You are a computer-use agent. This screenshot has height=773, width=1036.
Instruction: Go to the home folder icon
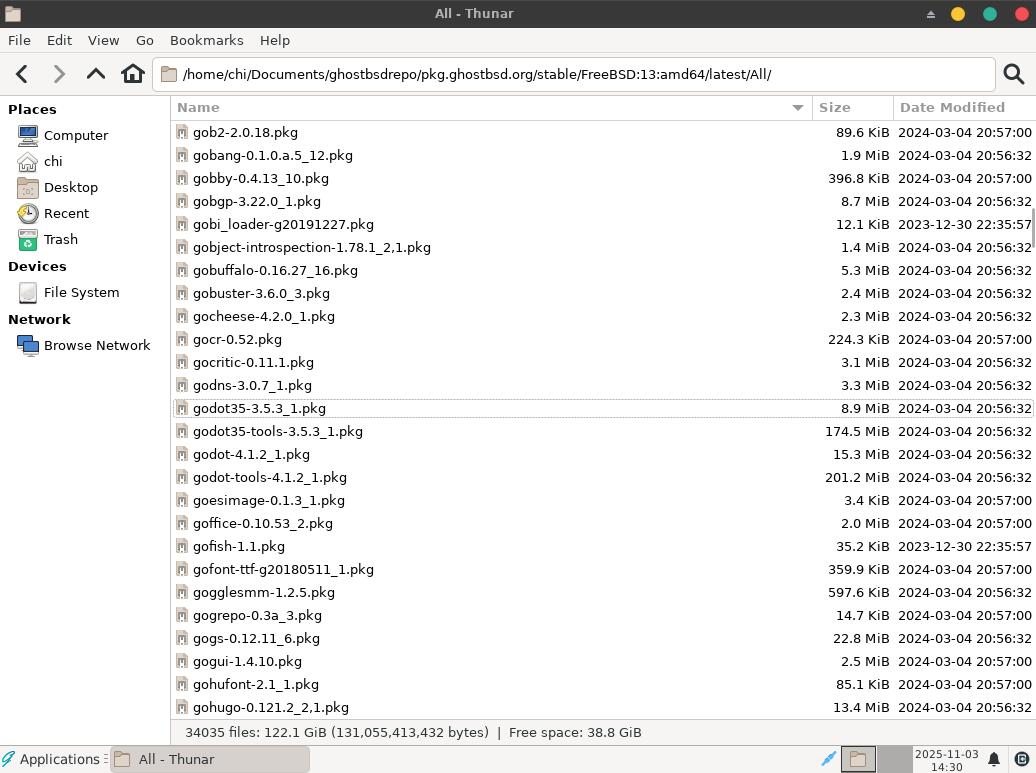[x=133, y=74]
